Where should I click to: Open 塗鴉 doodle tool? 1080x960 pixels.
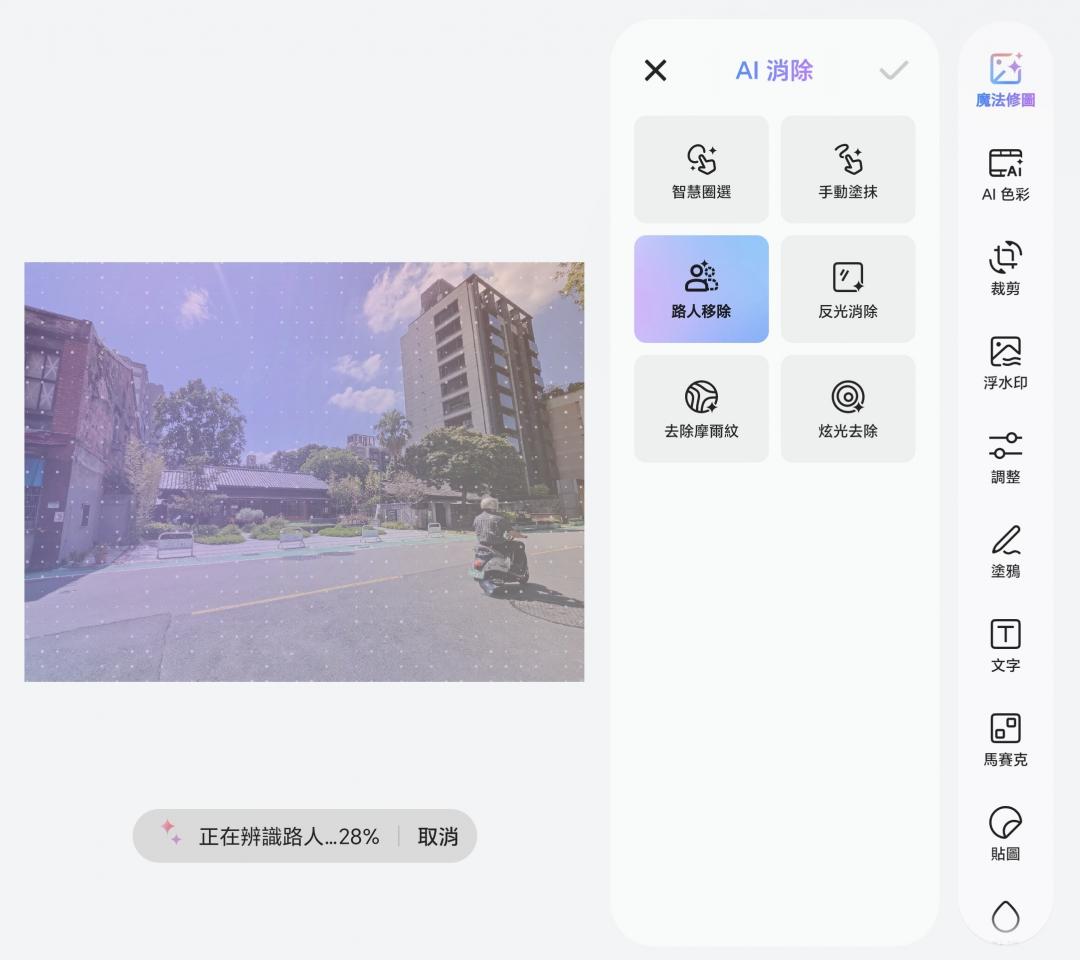pos(1005,552)
